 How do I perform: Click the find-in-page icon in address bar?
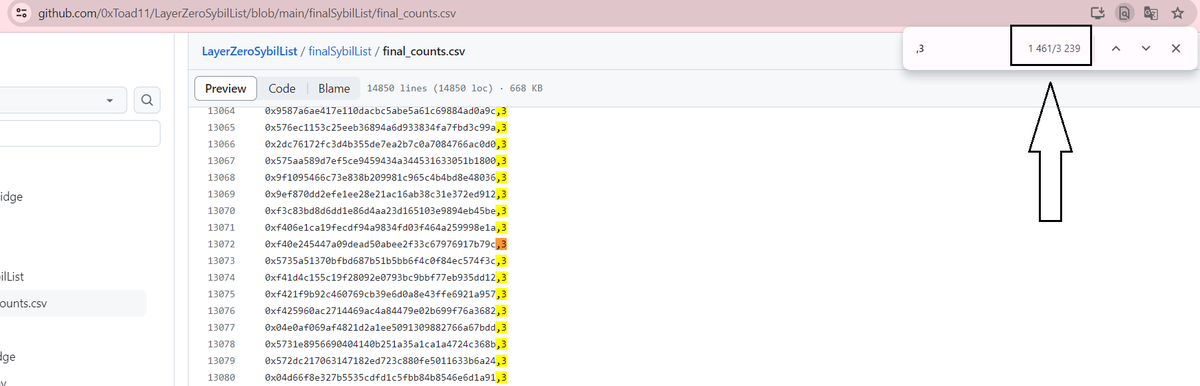click(x=1125, y=14)
